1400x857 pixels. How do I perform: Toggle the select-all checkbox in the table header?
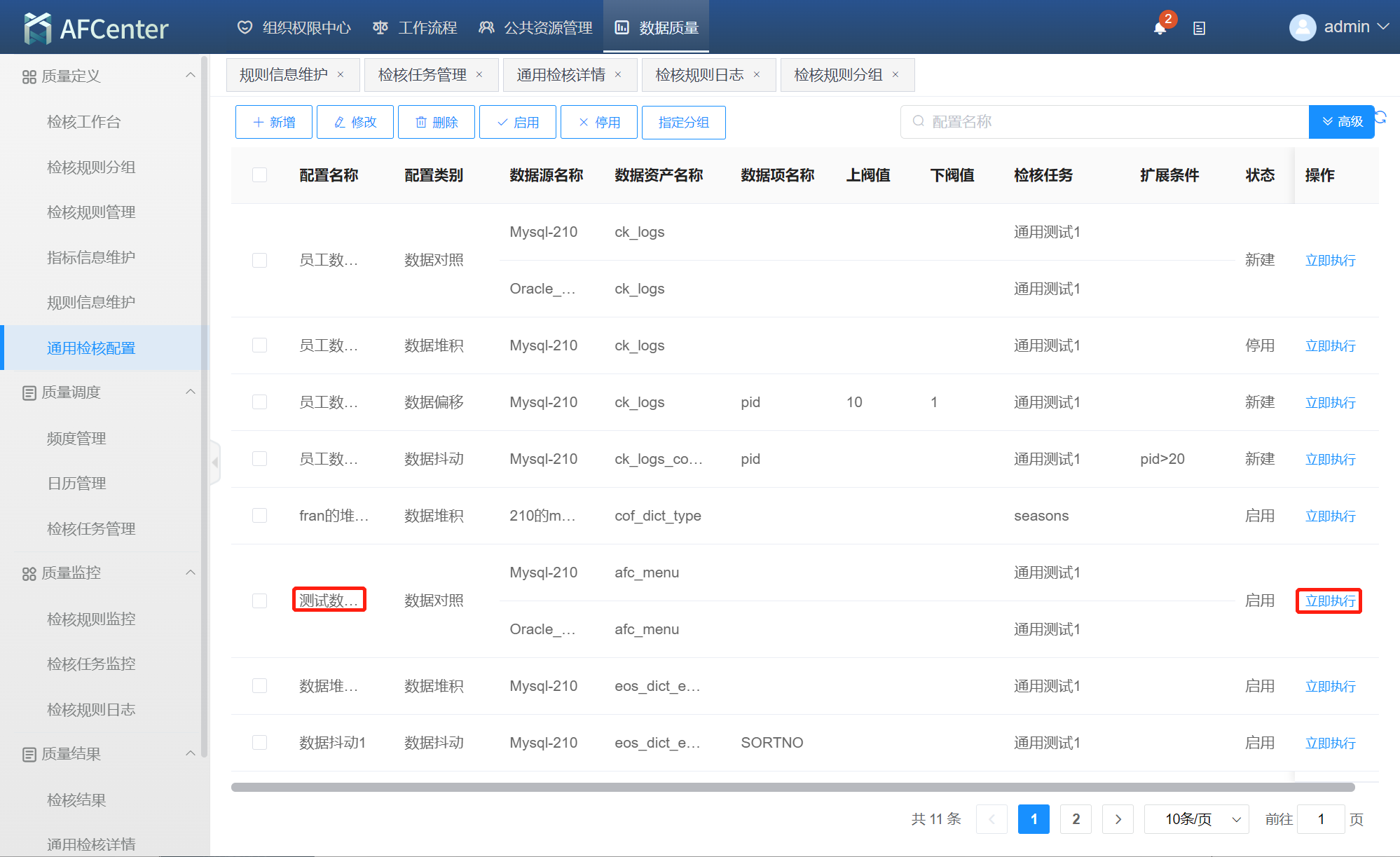tap(259, 174)
